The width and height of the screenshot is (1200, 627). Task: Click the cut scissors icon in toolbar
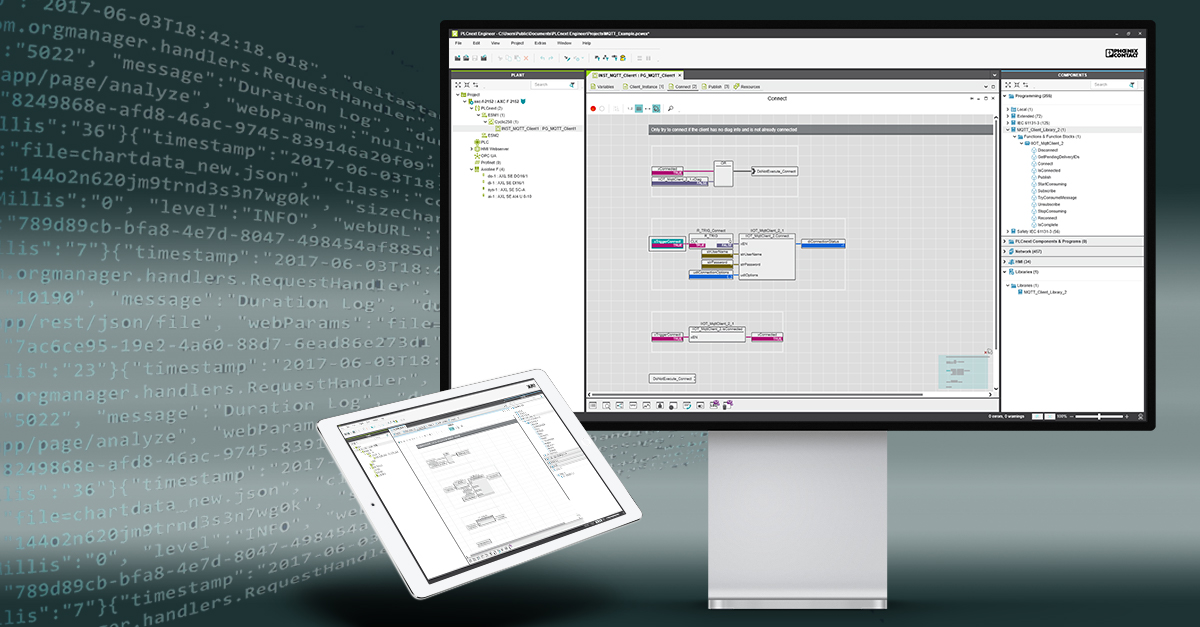pyautogui.click(x=500, y=58)
